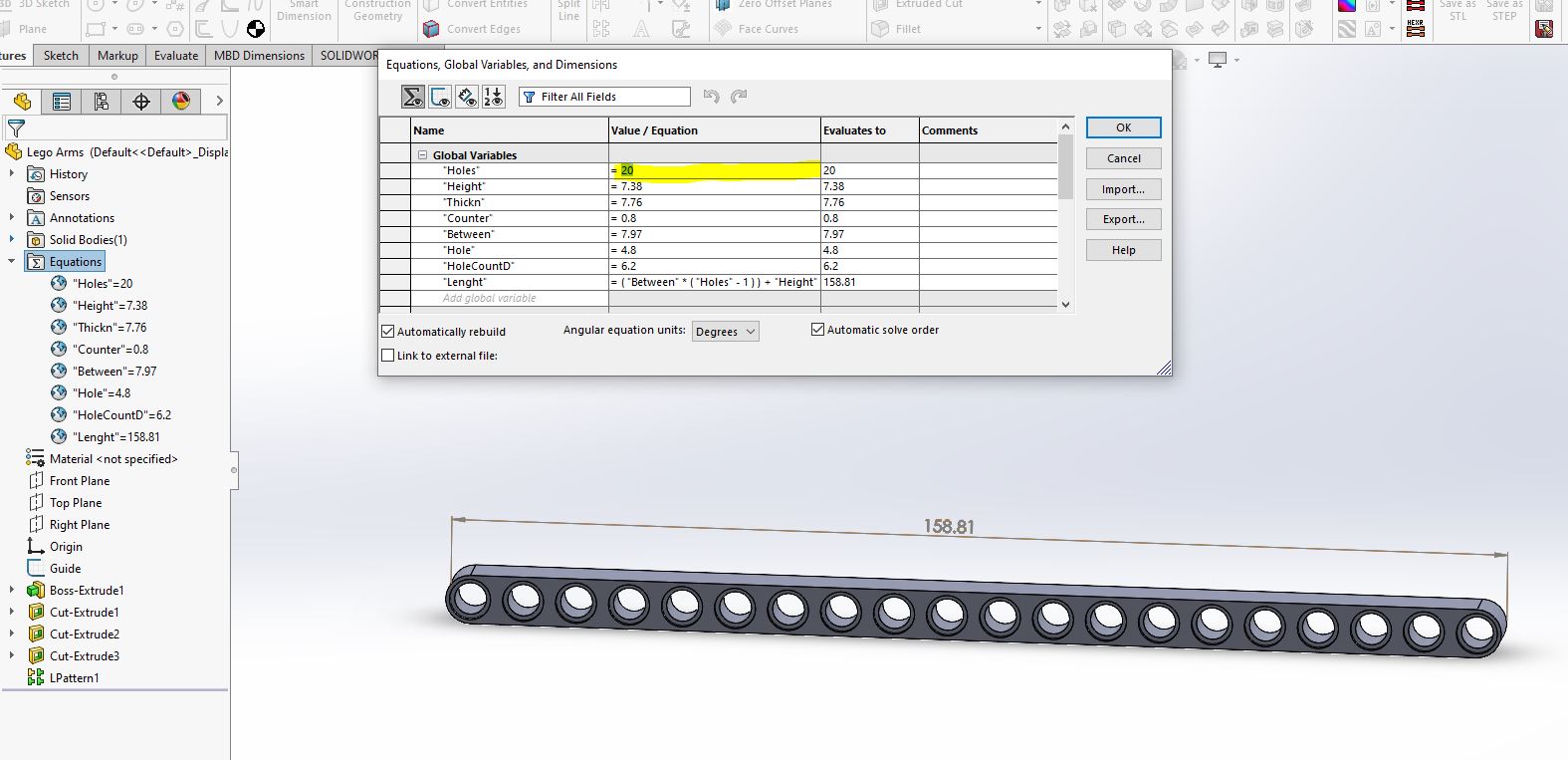This screenshot has height=760, width=1568.
Task: Click the Convert Edges cube icon
Action: click(431, 29)
